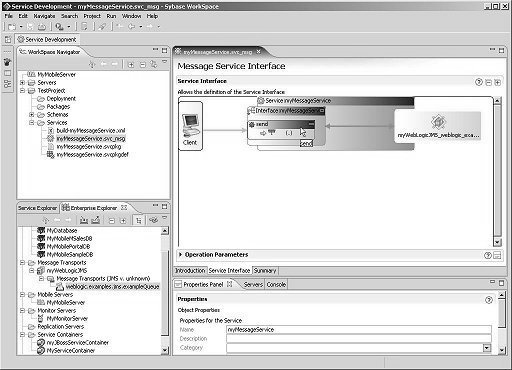Click Collapse All in WorkSpace Navigator toolbar
This screenshot has width=512, height=370.
coord(143,65)
